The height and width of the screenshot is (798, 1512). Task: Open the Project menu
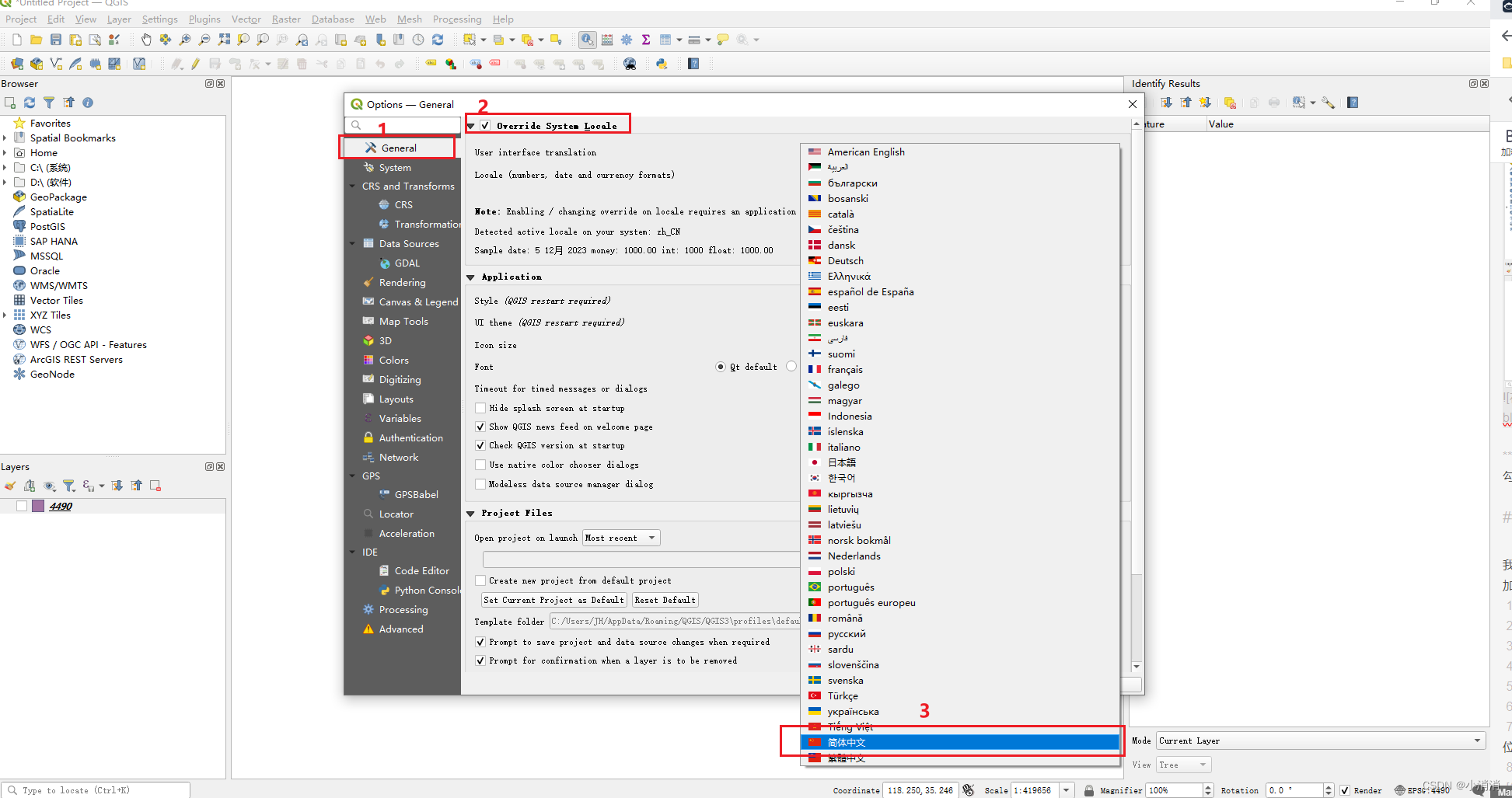[21, 19]
